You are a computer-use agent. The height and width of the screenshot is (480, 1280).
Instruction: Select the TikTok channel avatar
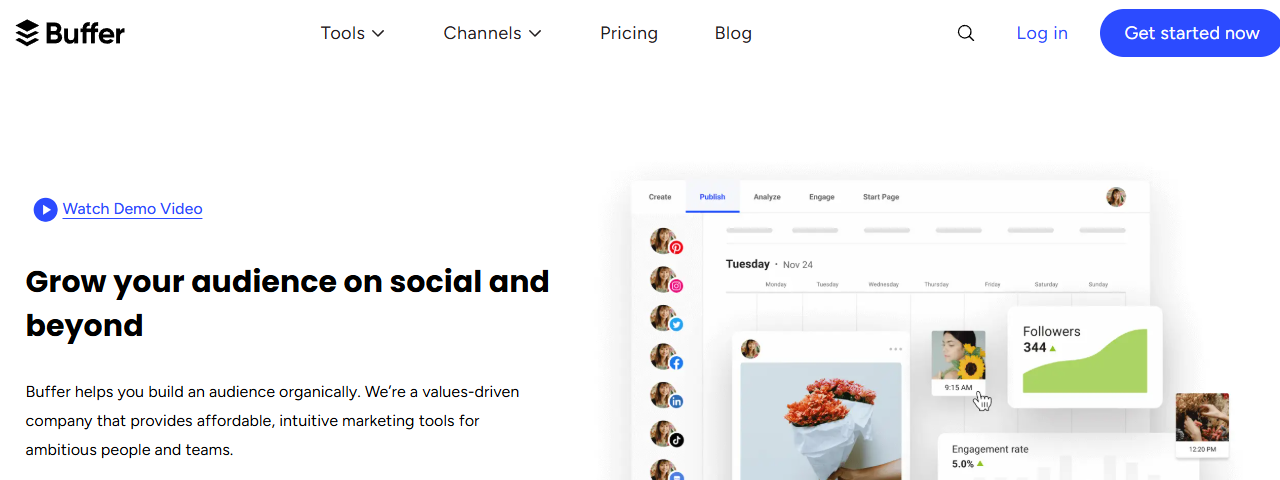point(666,434)
